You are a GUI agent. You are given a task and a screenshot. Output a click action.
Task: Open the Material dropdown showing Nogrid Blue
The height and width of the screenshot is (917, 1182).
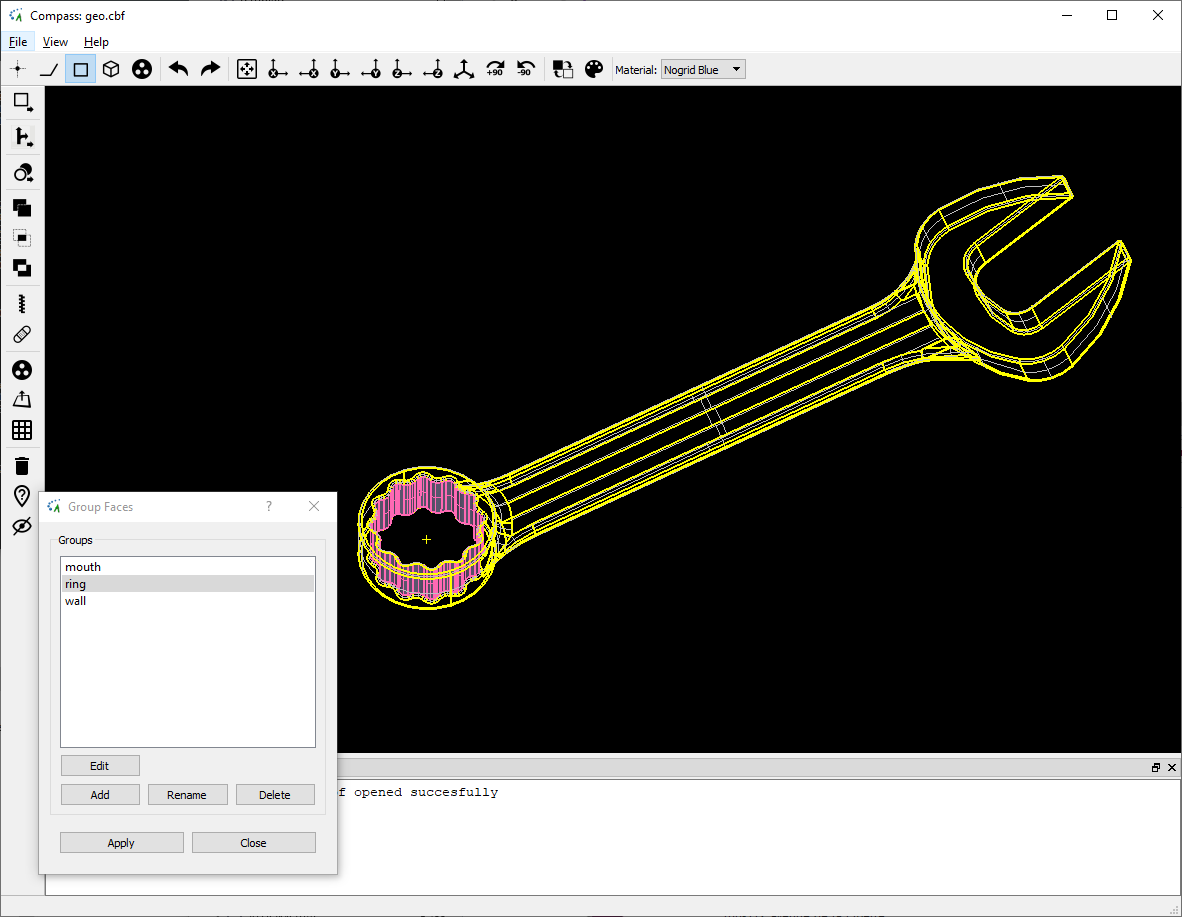point(702,69)
